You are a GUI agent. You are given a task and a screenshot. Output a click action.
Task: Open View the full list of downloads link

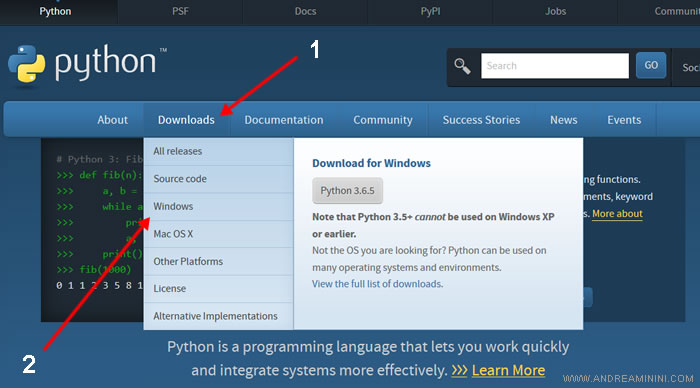click(377, 284)
